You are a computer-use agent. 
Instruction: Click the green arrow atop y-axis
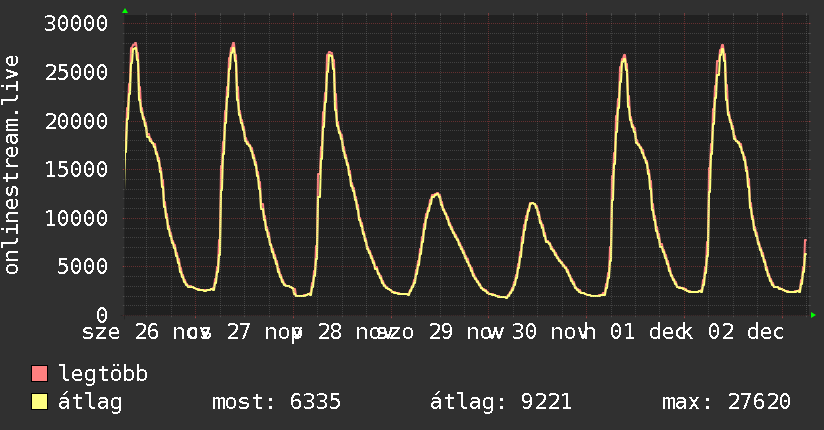click(x=125, y=11)
